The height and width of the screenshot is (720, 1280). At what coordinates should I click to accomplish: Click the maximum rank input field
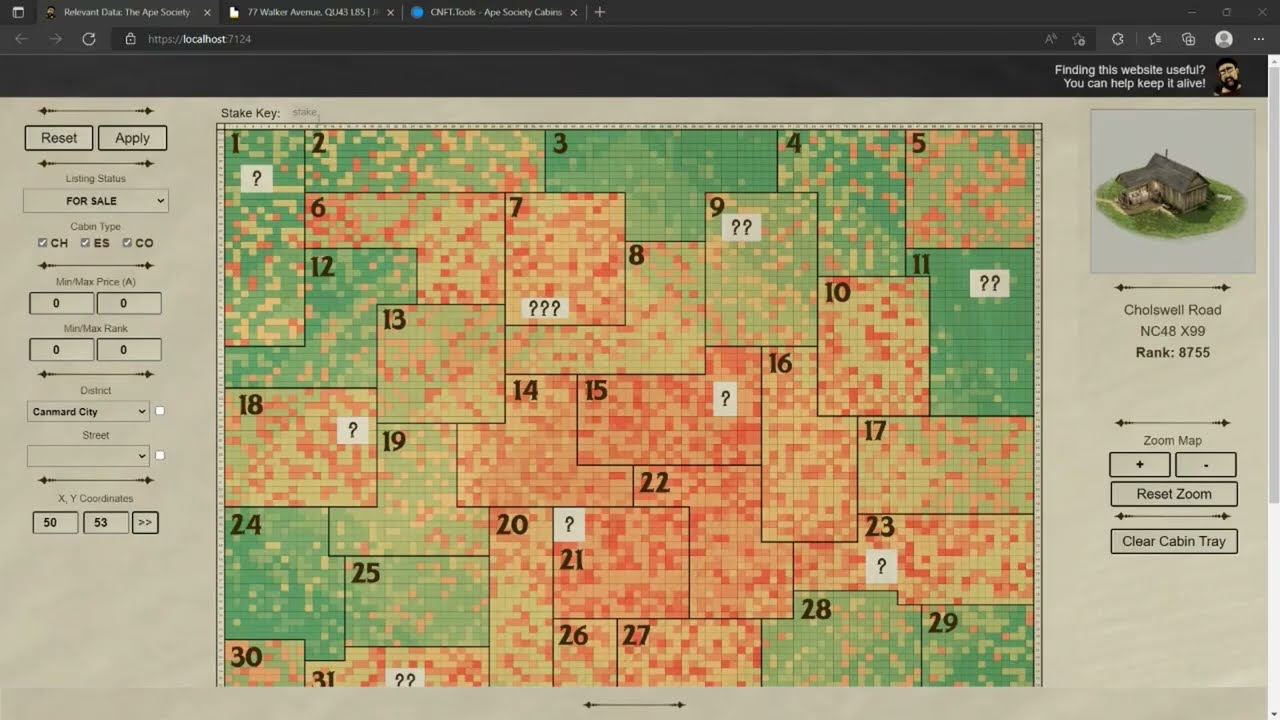click(x=129, y=350)
